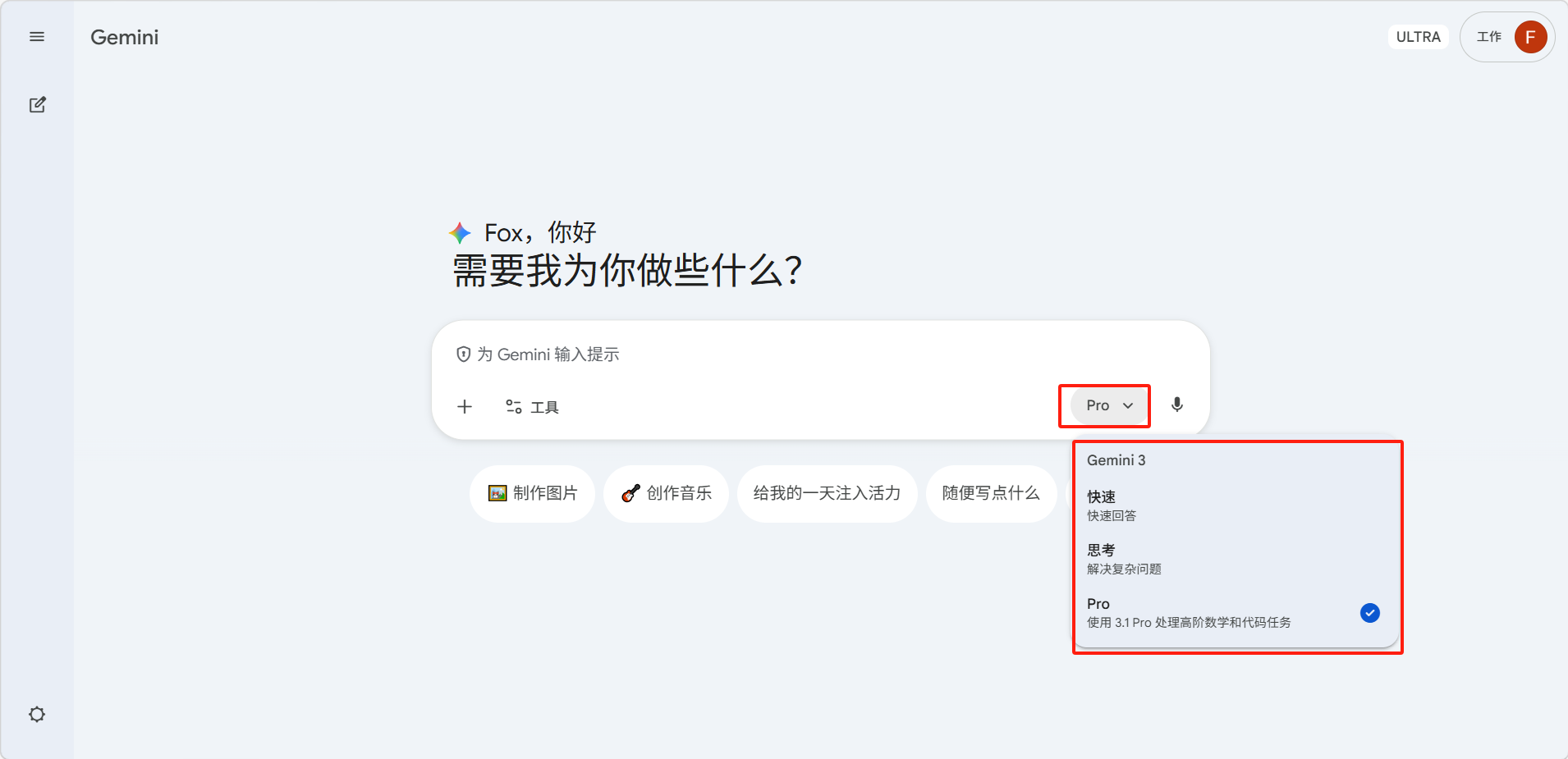Select the 思考 thinking model option
This screenshot has width=1568, height=759.
tap(1236, 559)
